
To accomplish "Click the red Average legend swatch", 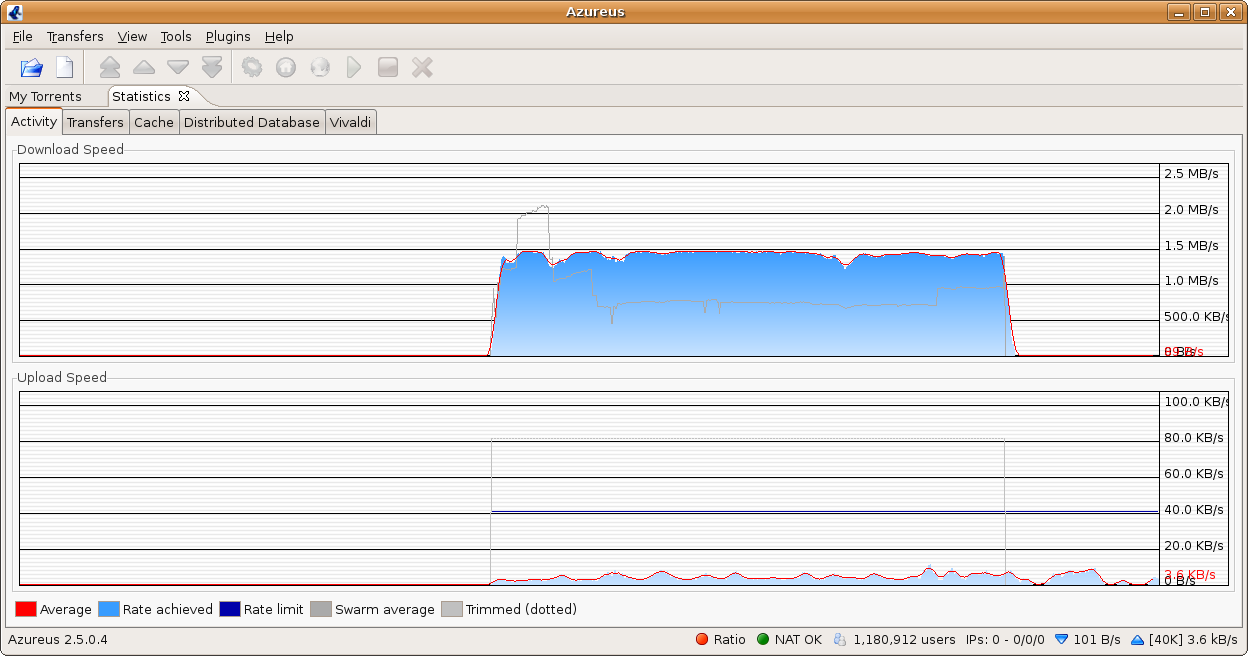I will pyautogui.click(x=26, y=609).
